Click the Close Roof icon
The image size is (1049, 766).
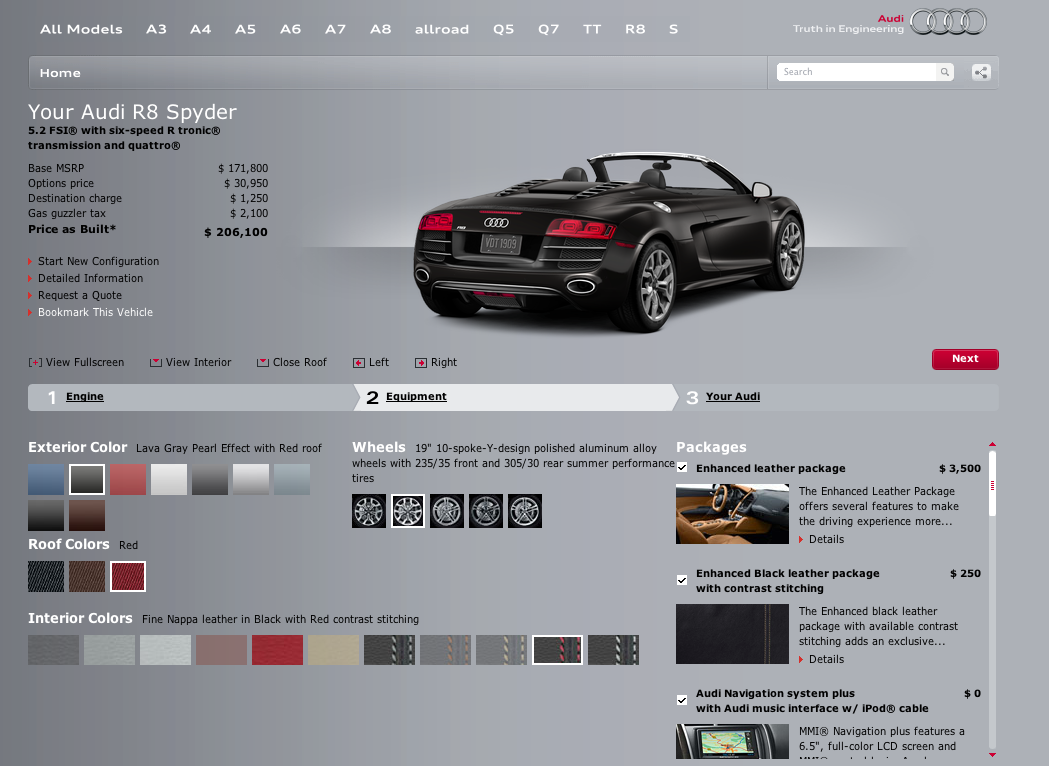[x=263, y=363]
